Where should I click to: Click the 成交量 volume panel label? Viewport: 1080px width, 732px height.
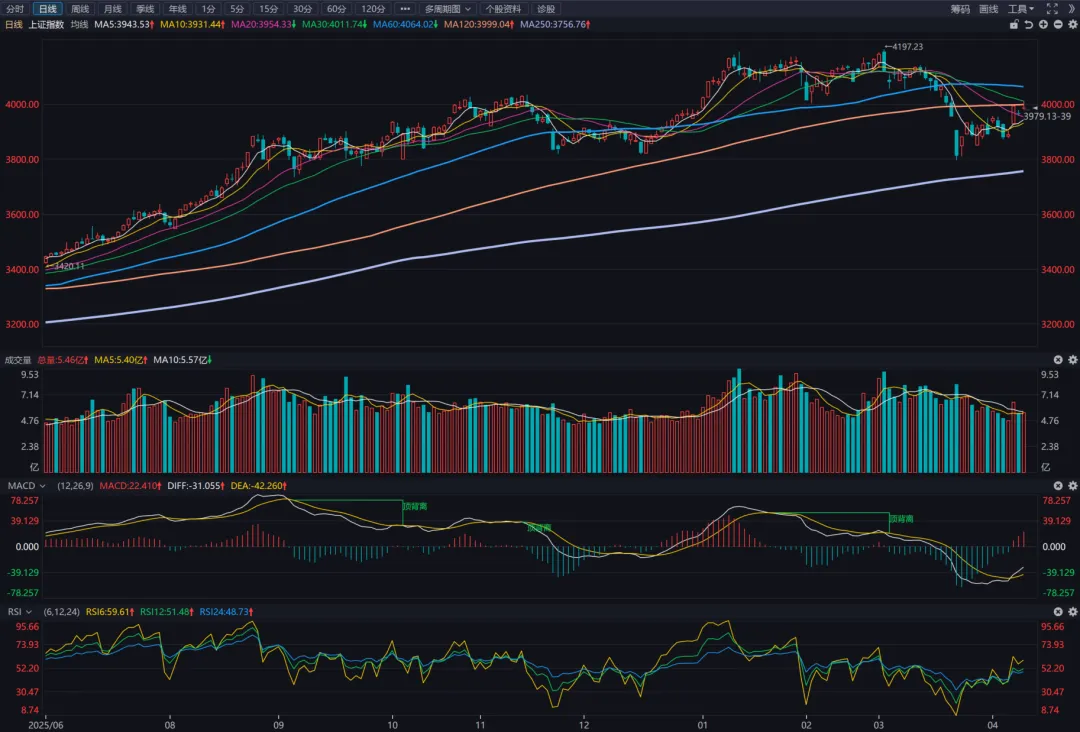point(18,359)
